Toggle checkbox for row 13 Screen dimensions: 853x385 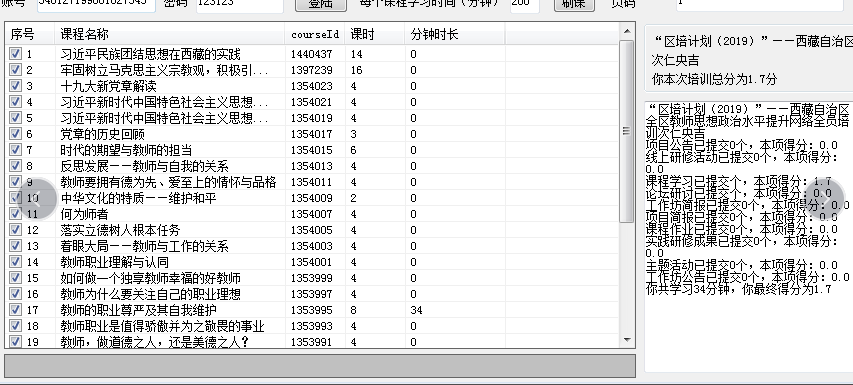pyautogui.click(x=15, y=246)
